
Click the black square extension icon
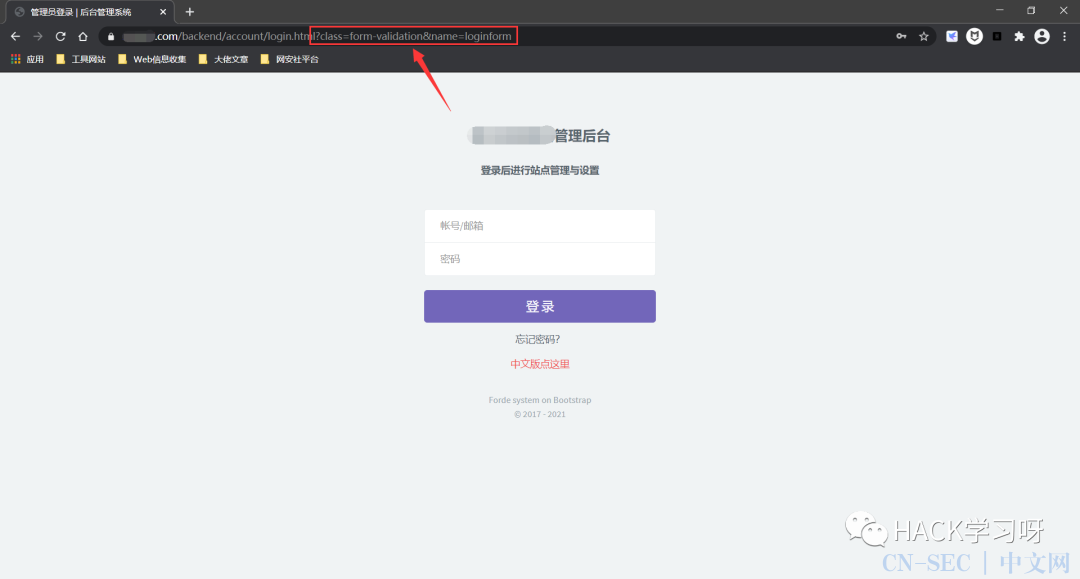(997, 36)
